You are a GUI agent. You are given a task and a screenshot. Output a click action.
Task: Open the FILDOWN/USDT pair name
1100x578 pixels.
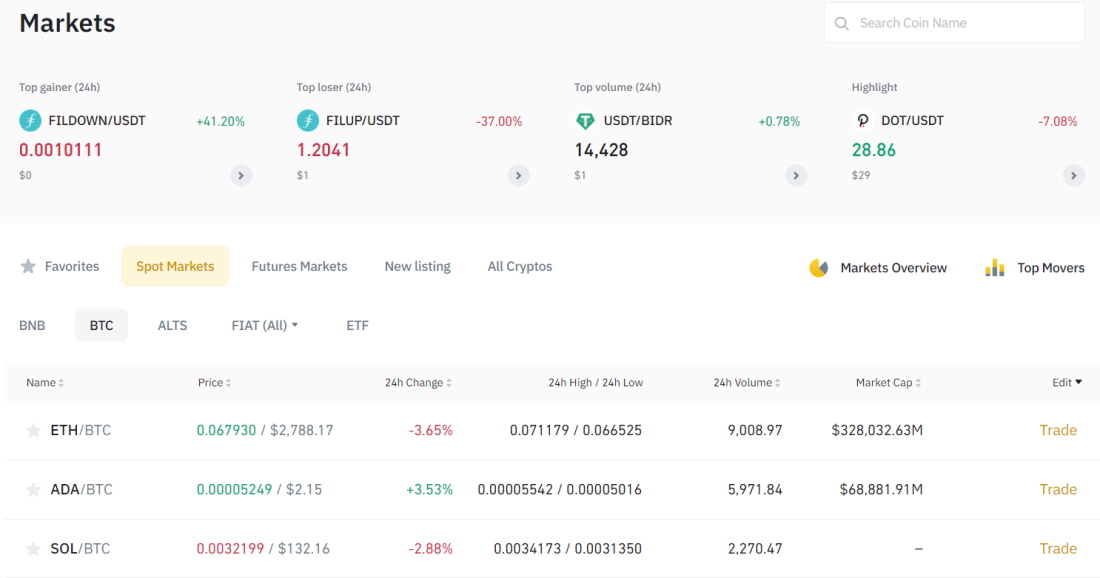[97, 121]
